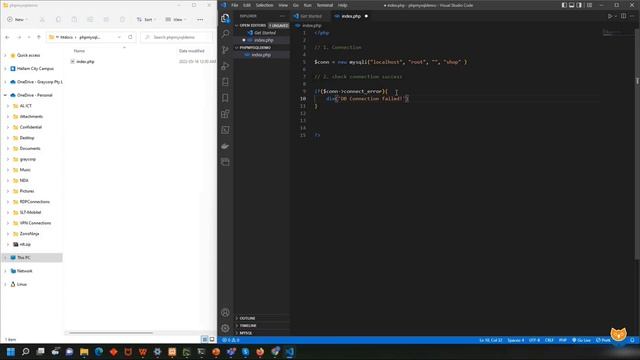Open Visual Studio Code from taskbar
This screenshot has width=640, height=360.
tap(290, 352)
